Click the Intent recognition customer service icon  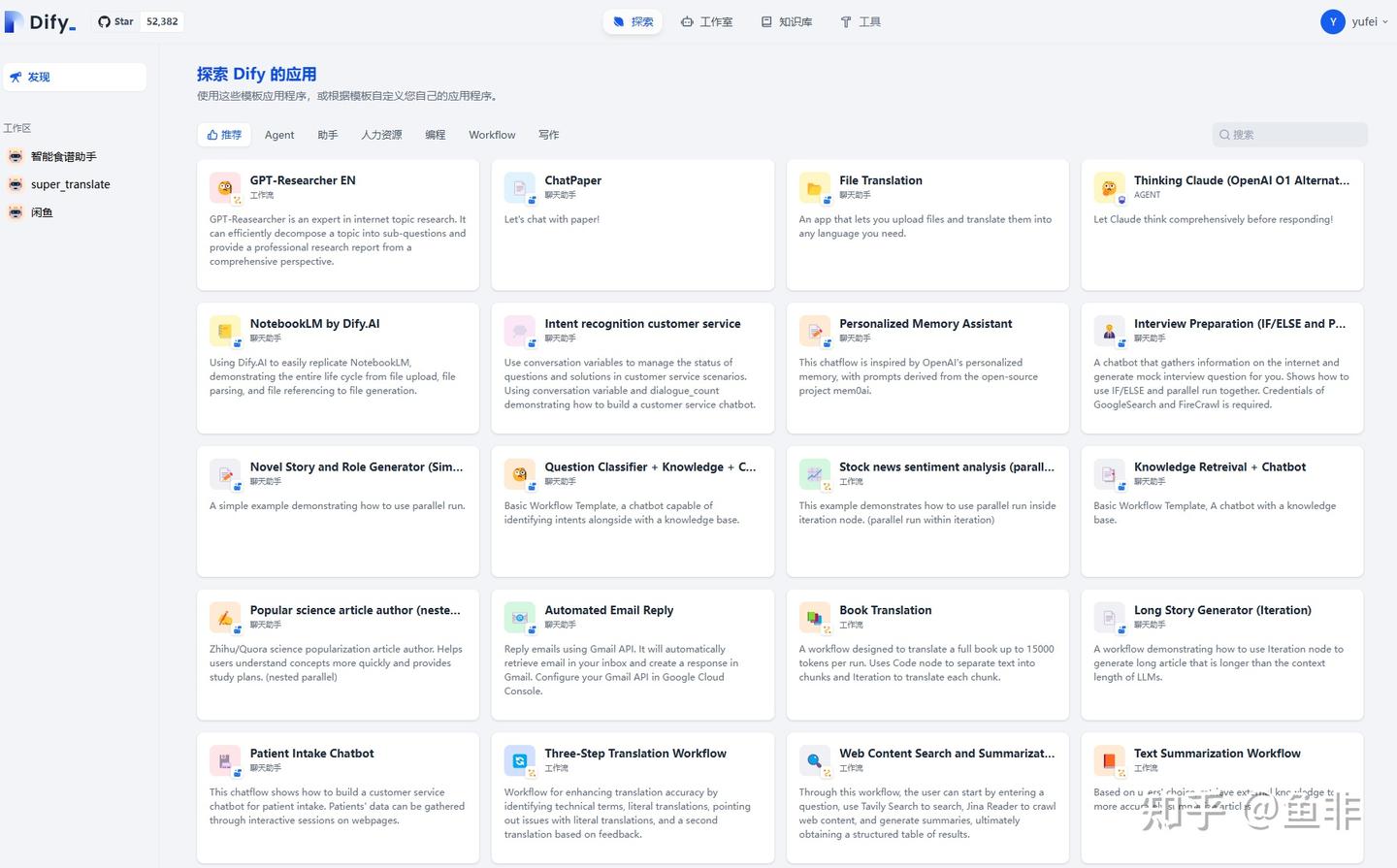point(520,331)
